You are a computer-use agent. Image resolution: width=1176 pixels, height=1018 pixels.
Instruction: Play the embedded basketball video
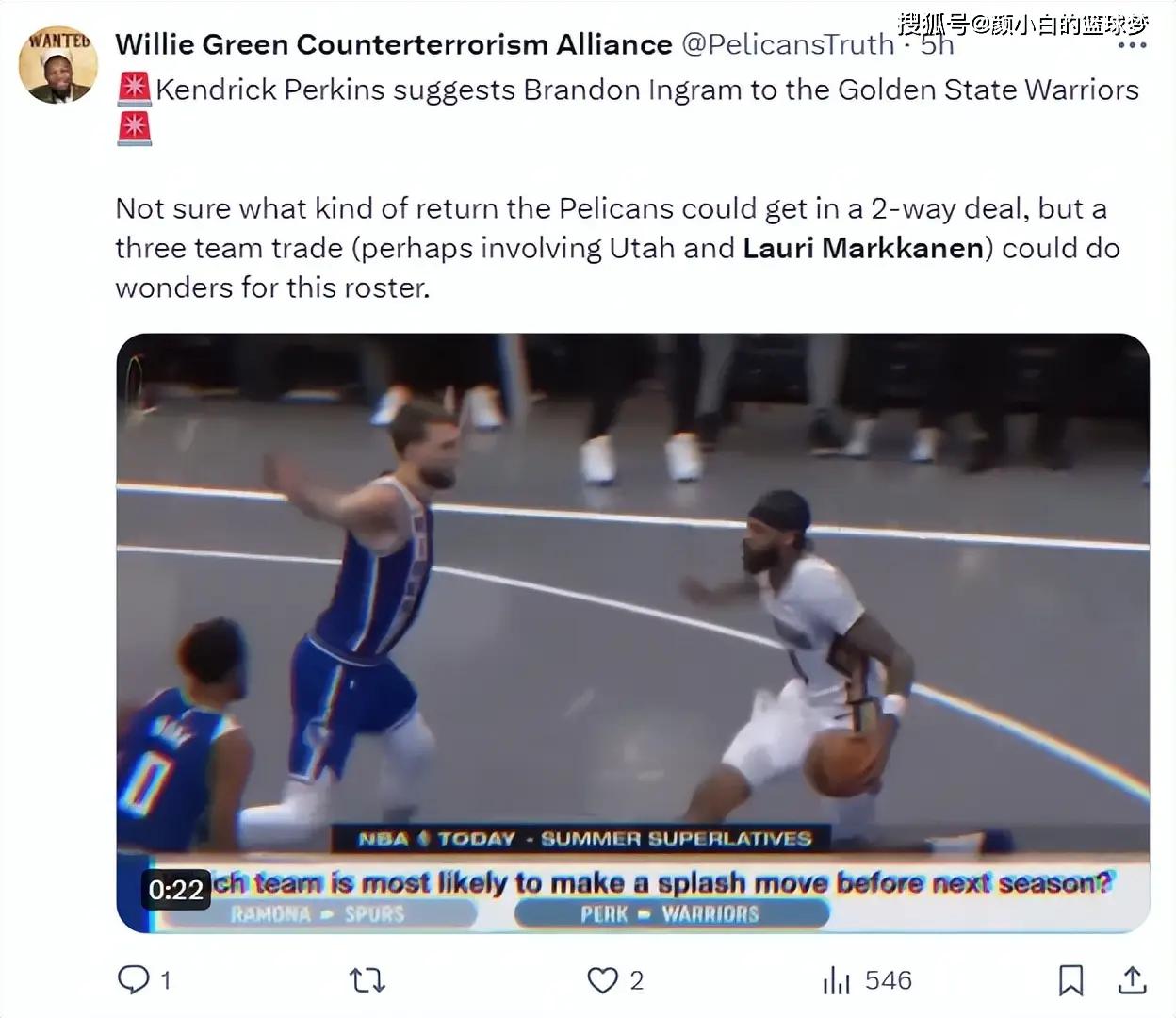(x=632, y=632)
